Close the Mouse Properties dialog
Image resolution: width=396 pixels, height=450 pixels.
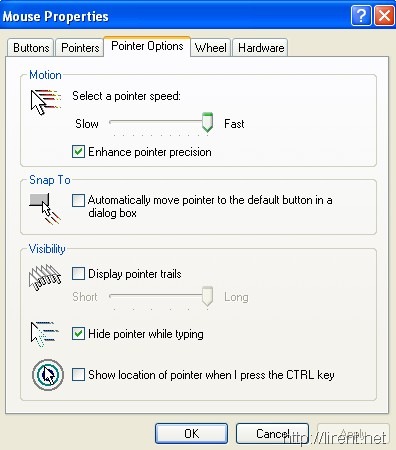384,16
